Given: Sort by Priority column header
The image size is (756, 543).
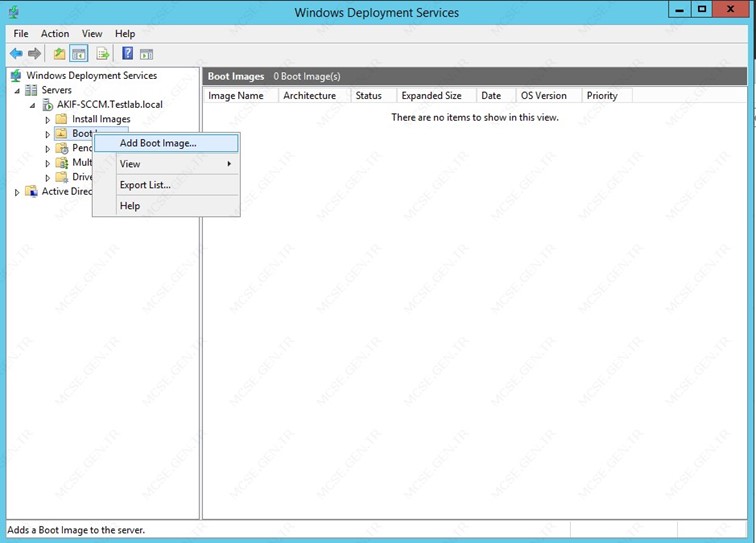Looking at the screenshot, I should click(607, 95).
